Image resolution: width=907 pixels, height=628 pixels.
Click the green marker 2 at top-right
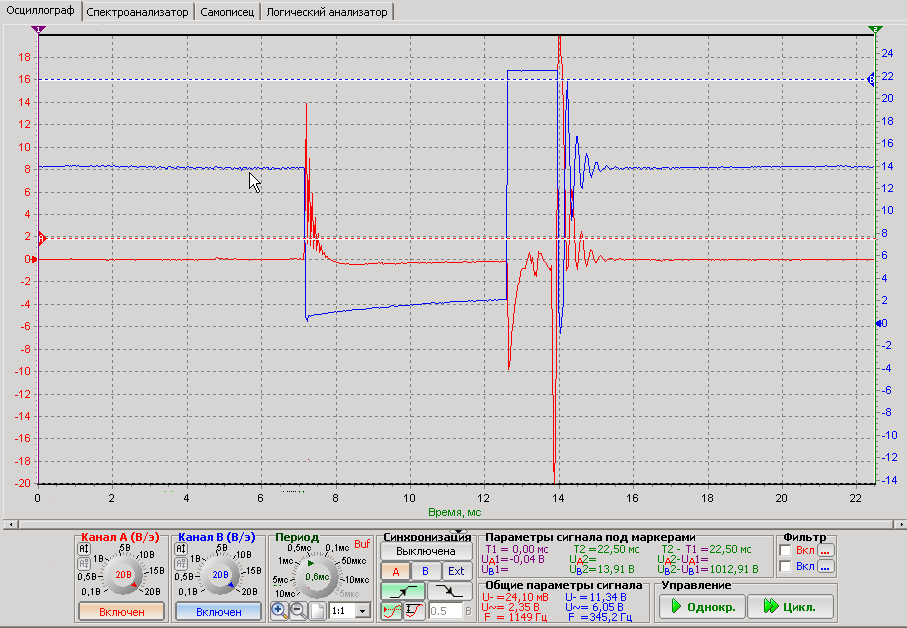tap(875, 29)
